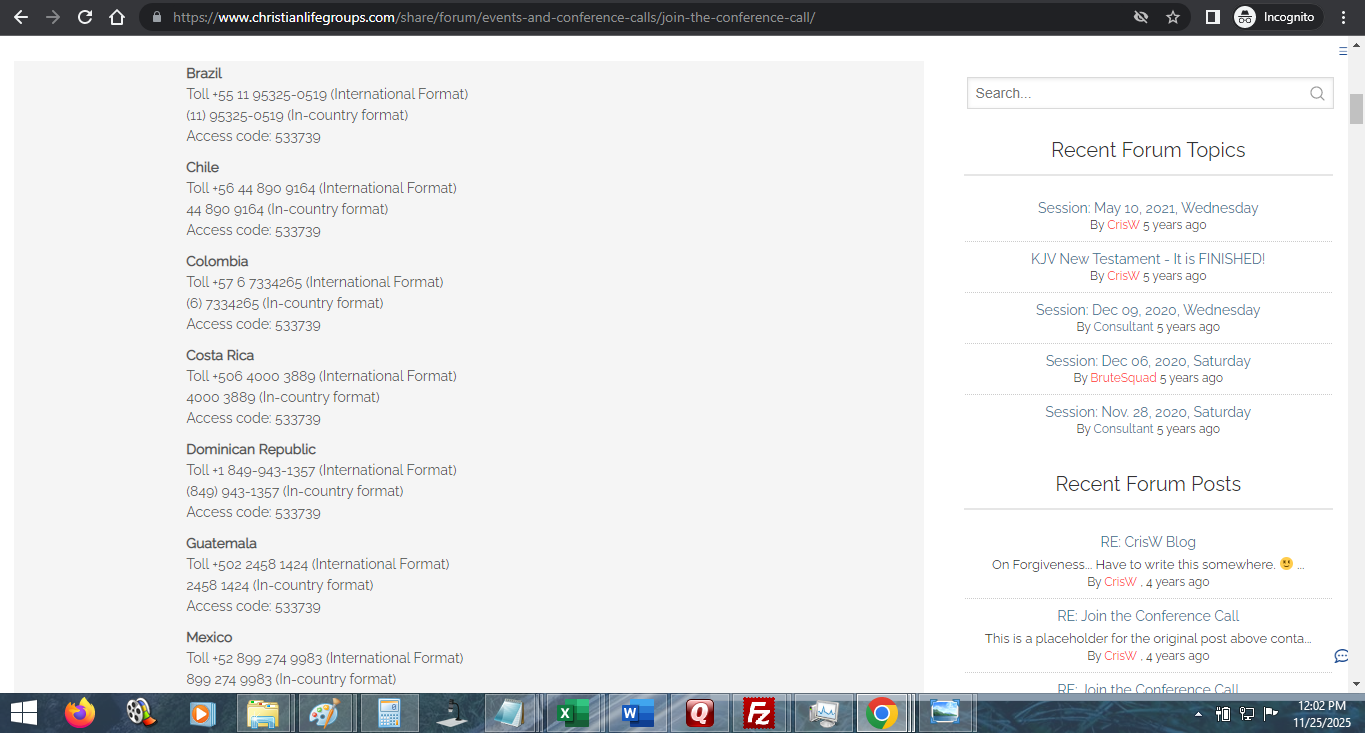Image resolution: width=1365 pixels, height=733 pixels.
Task: Click the third-party cookies blocked eye icon
Action: (1141, 17)
